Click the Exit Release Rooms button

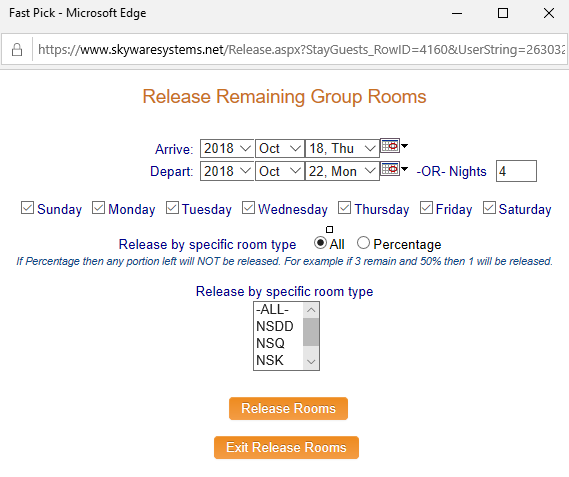point(286,448)
